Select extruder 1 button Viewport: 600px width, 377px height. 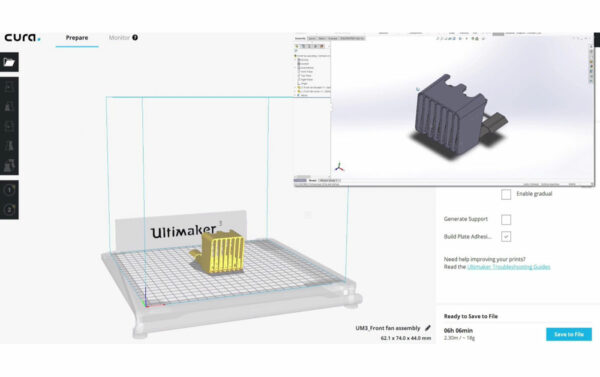pos(9,190)
